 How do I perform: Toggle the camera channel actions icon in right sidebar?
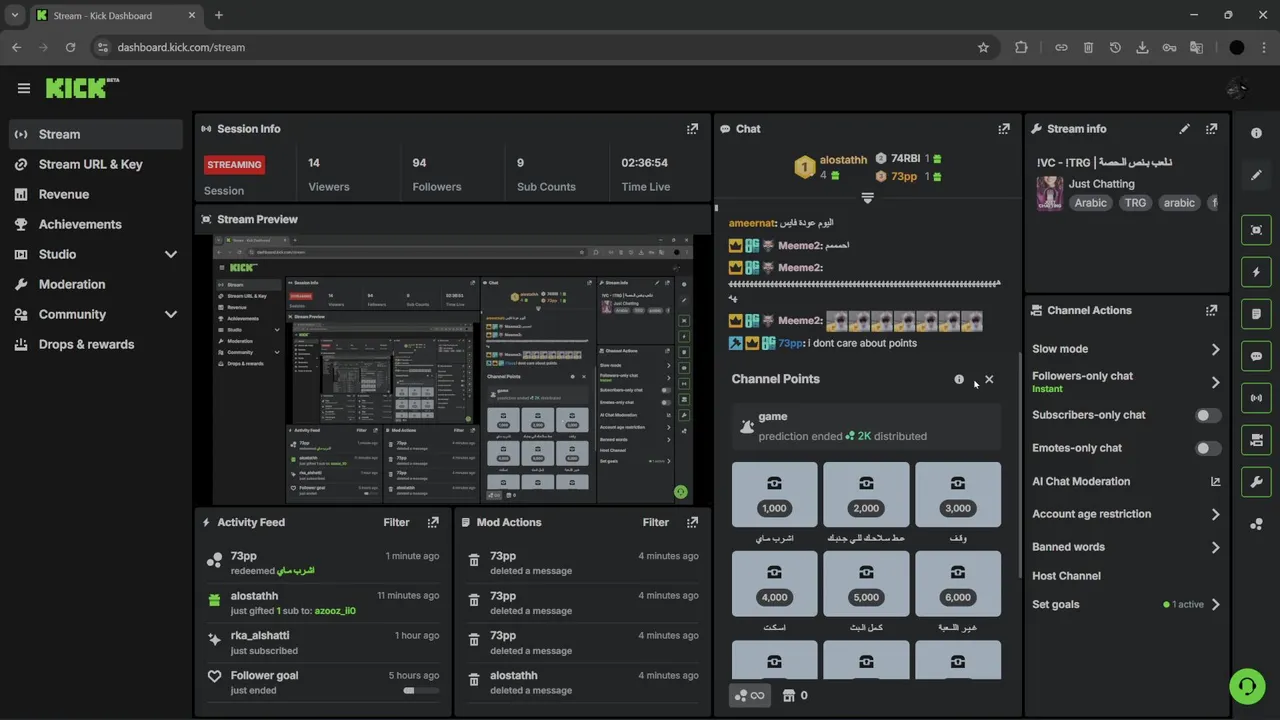pos(1257,440)
